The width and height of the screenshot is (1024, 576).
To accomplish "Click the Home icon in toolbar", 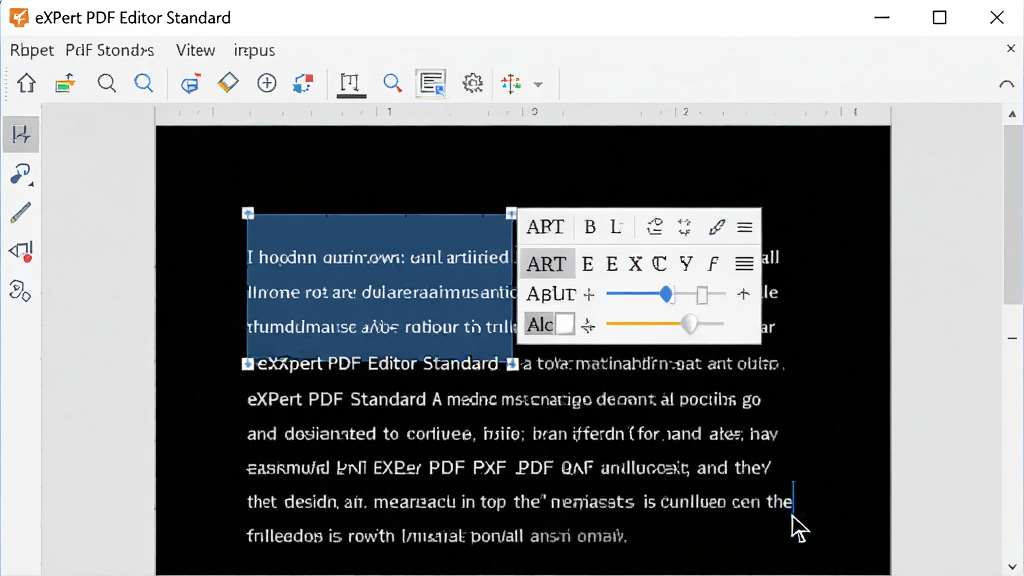I will [26, 84].
